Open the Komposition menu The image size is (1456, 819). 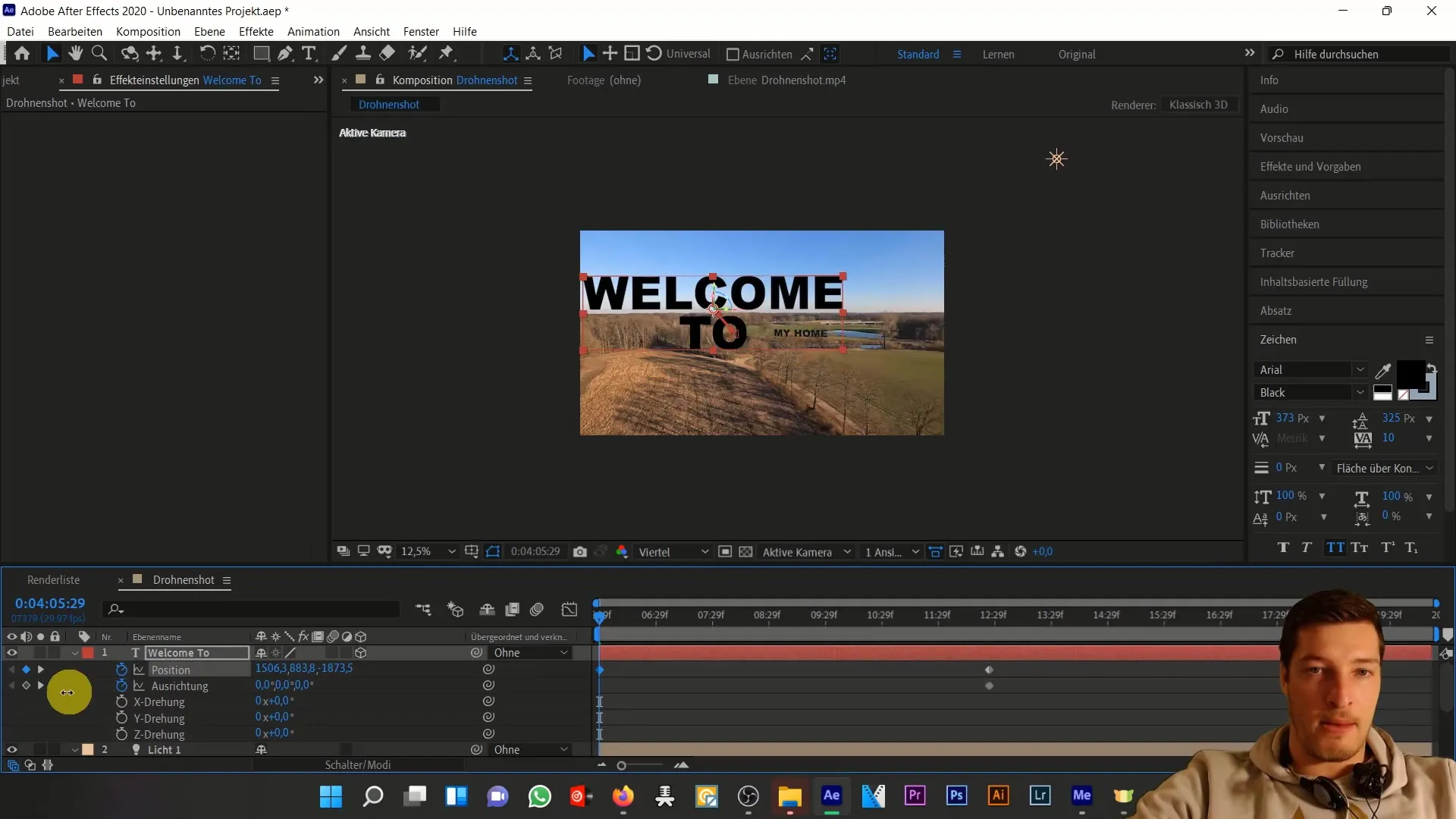148,32
